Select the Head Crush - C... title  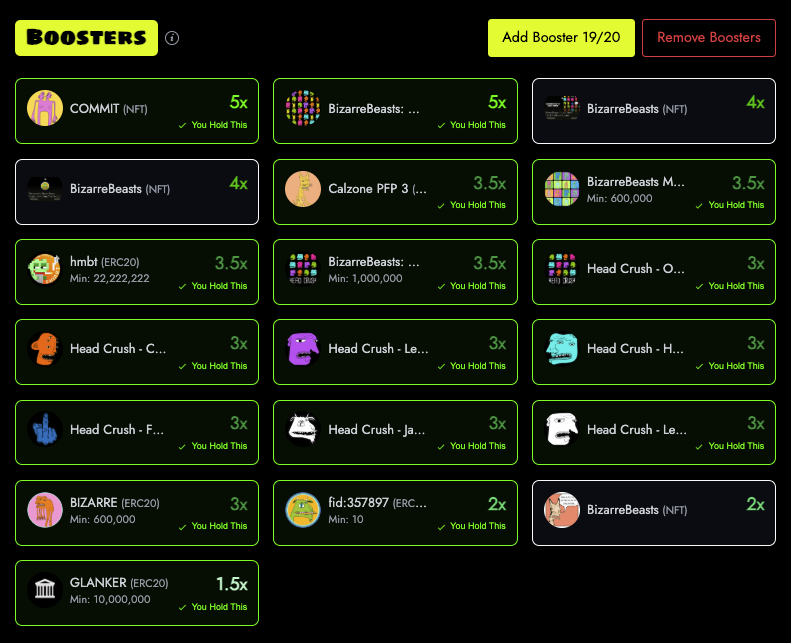pyautogui.click(x=118, y=349)
